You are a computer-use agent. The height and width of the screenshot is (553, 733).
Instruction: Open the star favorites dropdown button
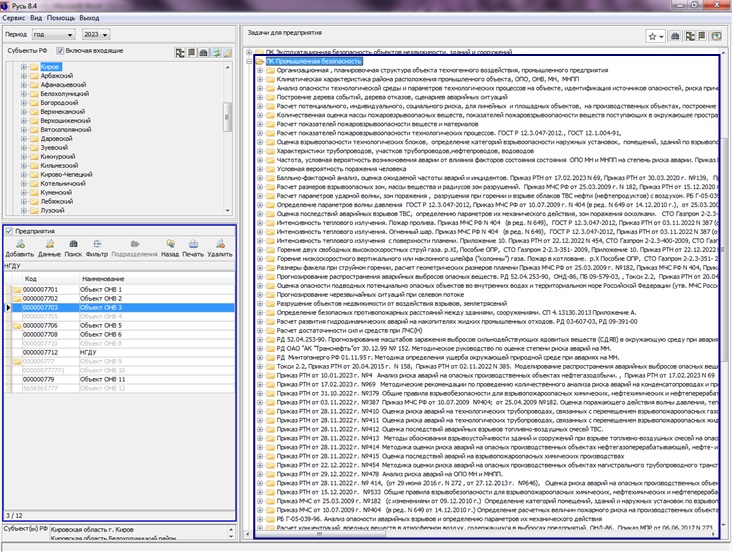click(x=655, y=36)
